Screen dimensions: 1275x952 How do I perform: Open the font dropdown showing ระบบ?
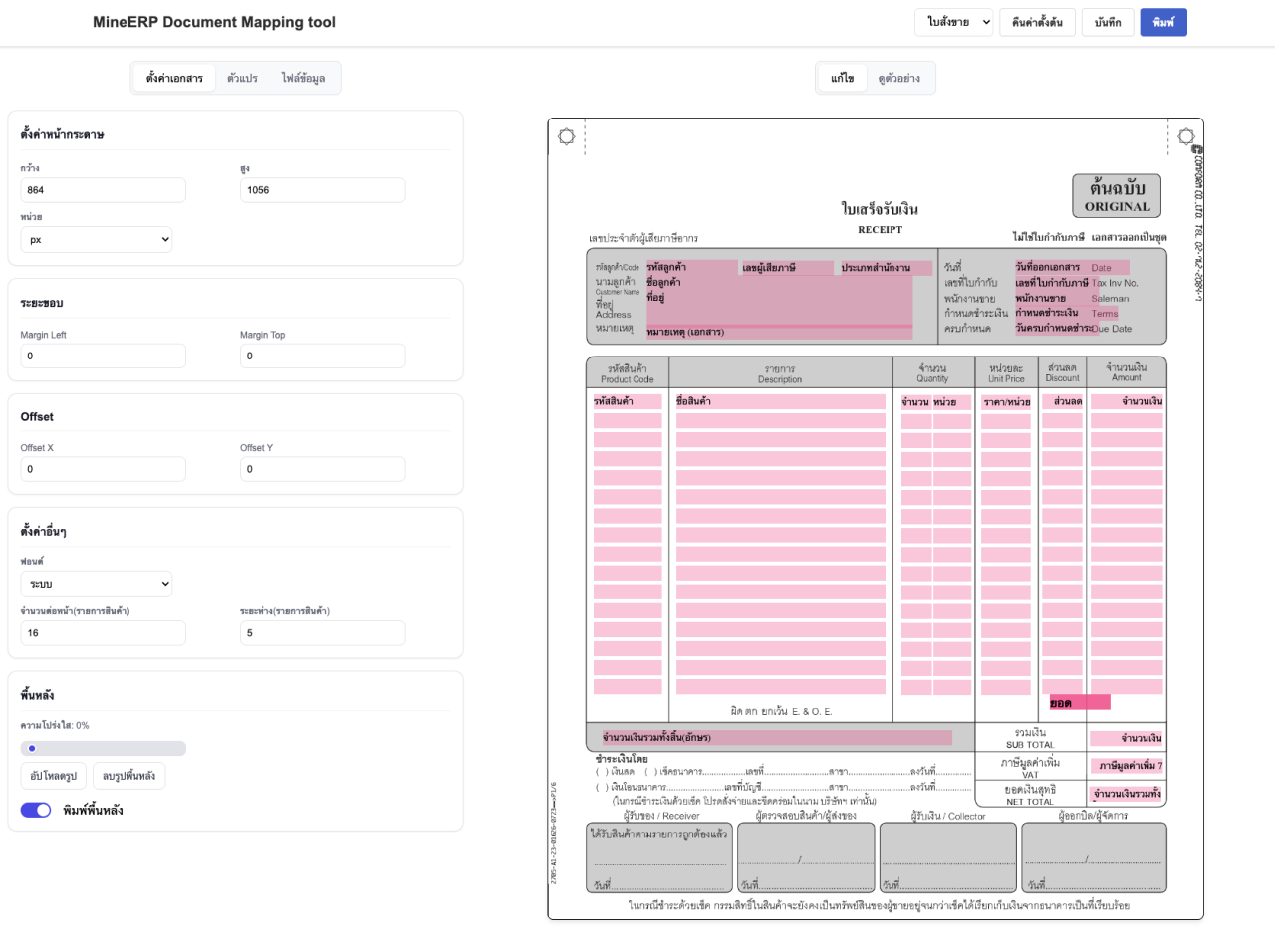click(97, 584)
